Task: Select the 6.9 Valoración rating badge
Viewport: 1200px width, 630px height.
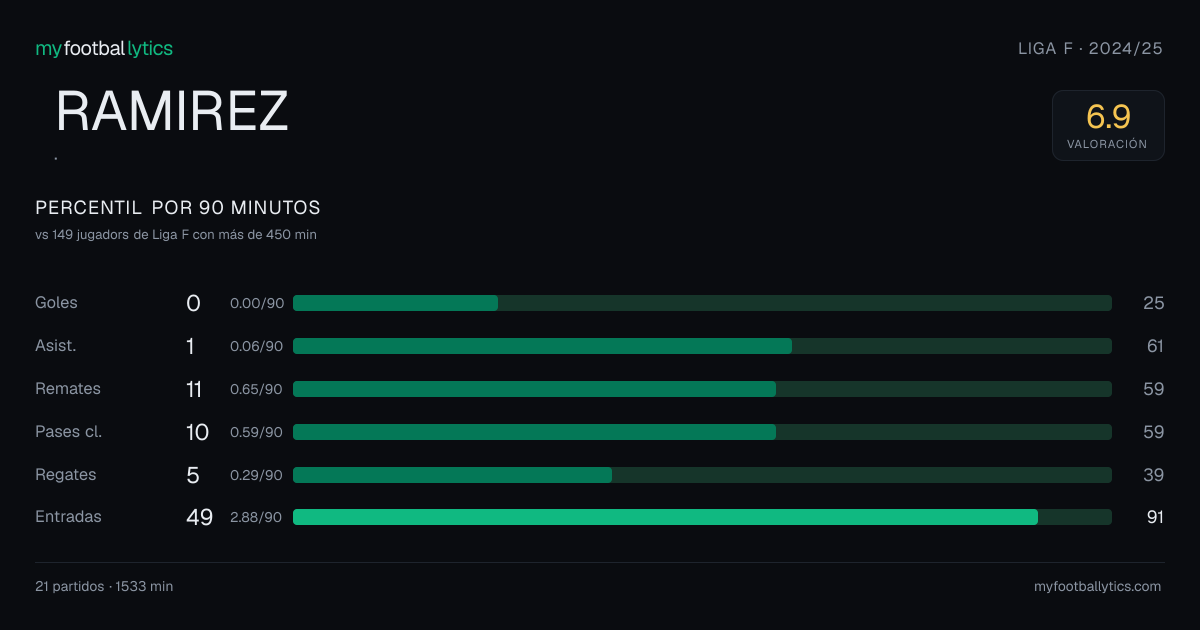Action: click(x=1108, y=125)
